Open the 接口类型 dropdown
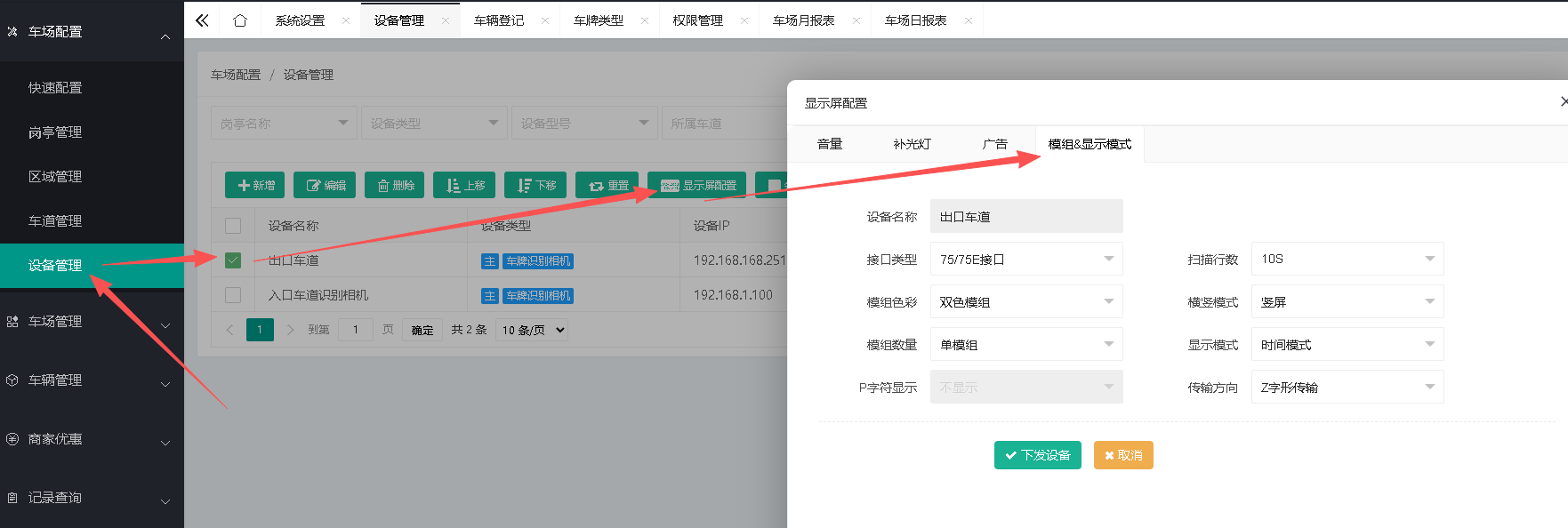The image size is (1568, 528). (x=1026, y=259)
